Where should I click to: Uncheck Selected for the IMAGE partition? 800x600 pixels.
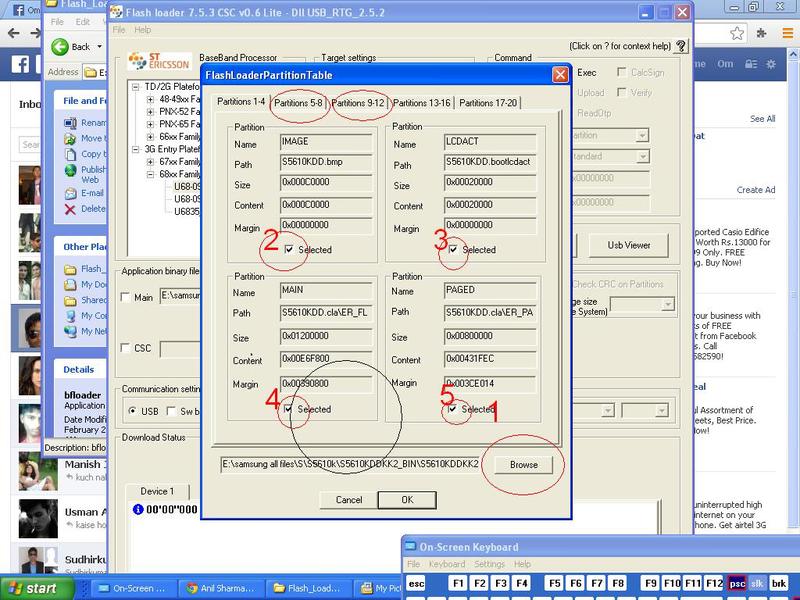click(x=289, y=250)
